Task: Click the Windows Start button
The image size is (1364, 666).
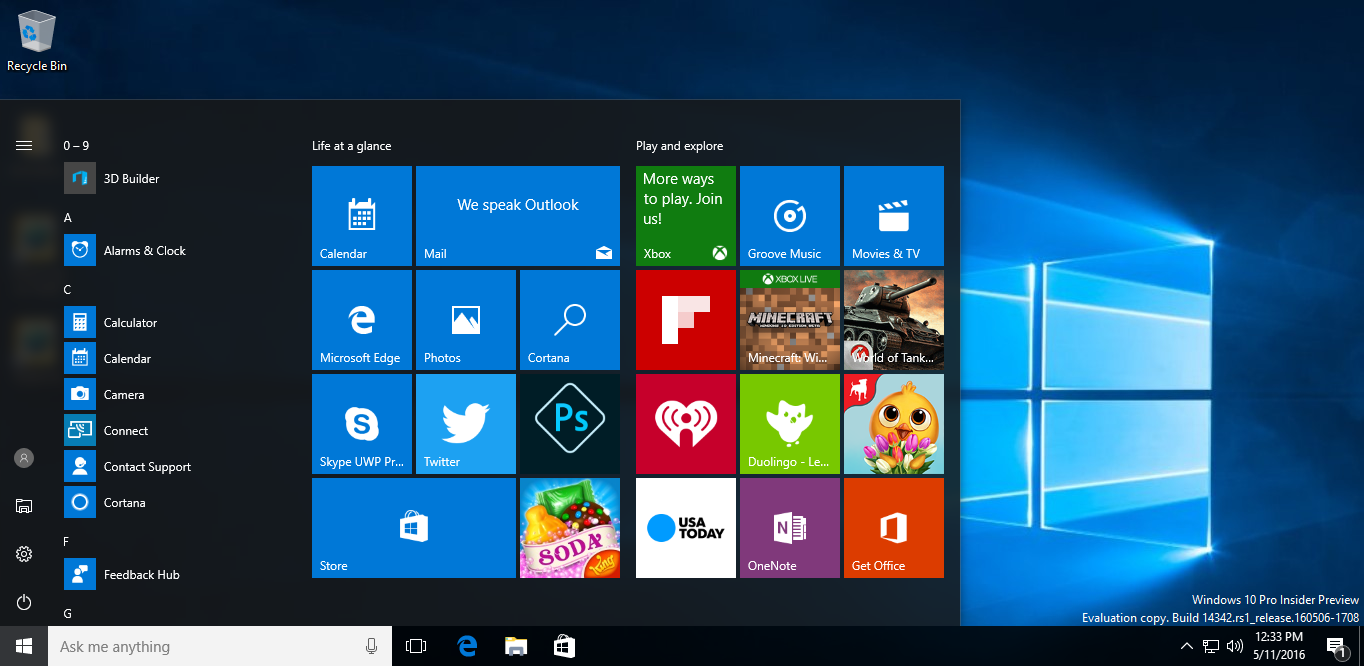Action: coord(24,646)
